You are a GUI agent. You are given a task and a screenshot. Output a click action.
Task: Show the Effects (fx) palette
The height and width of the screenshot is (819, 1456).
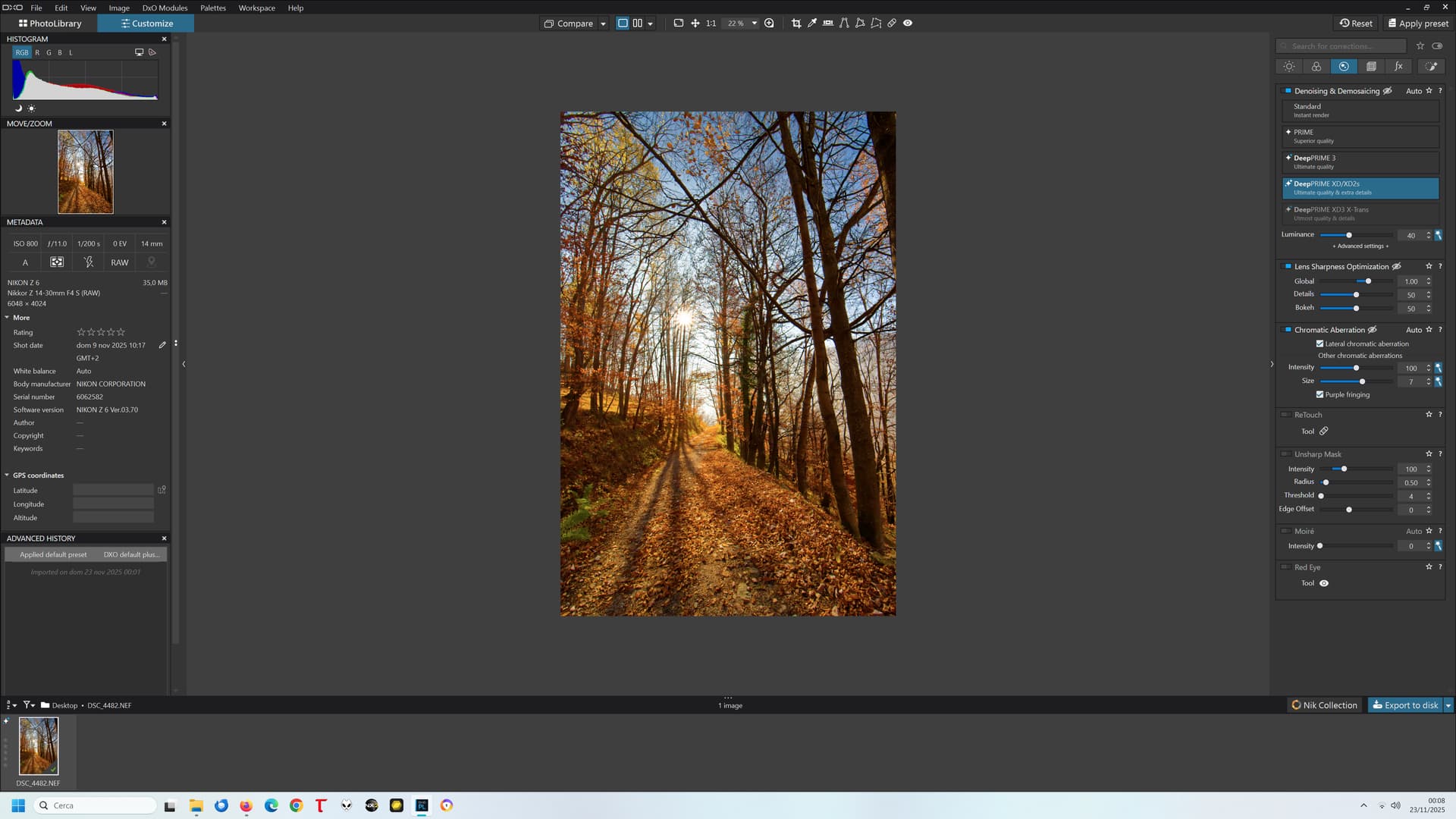click(1398, 67)
